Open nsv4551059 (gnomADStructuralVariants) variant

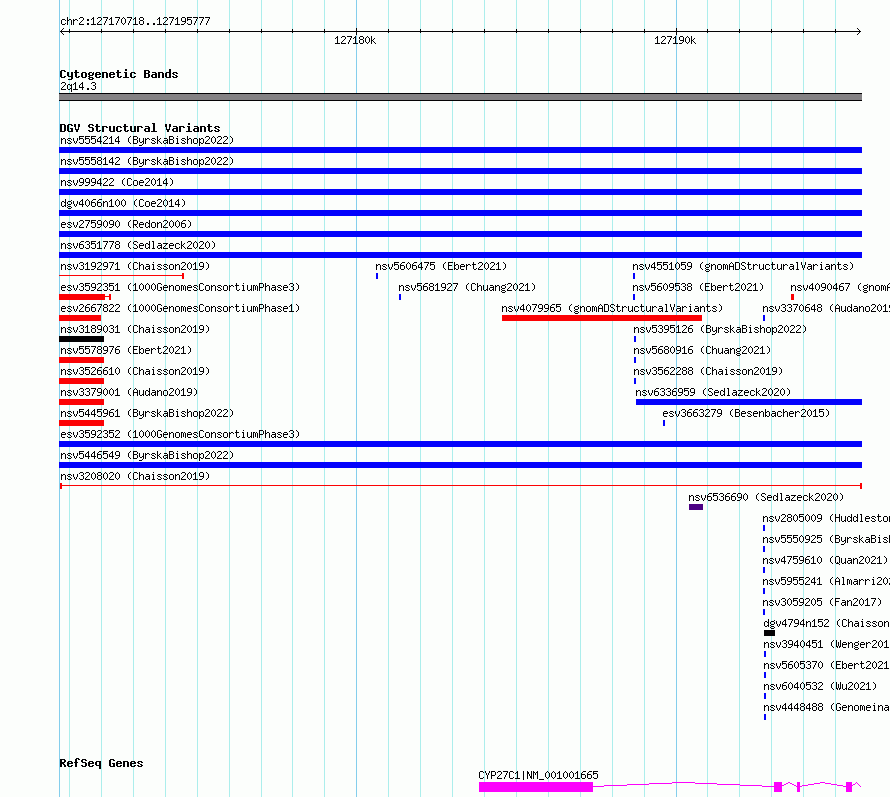coord(743,266)
